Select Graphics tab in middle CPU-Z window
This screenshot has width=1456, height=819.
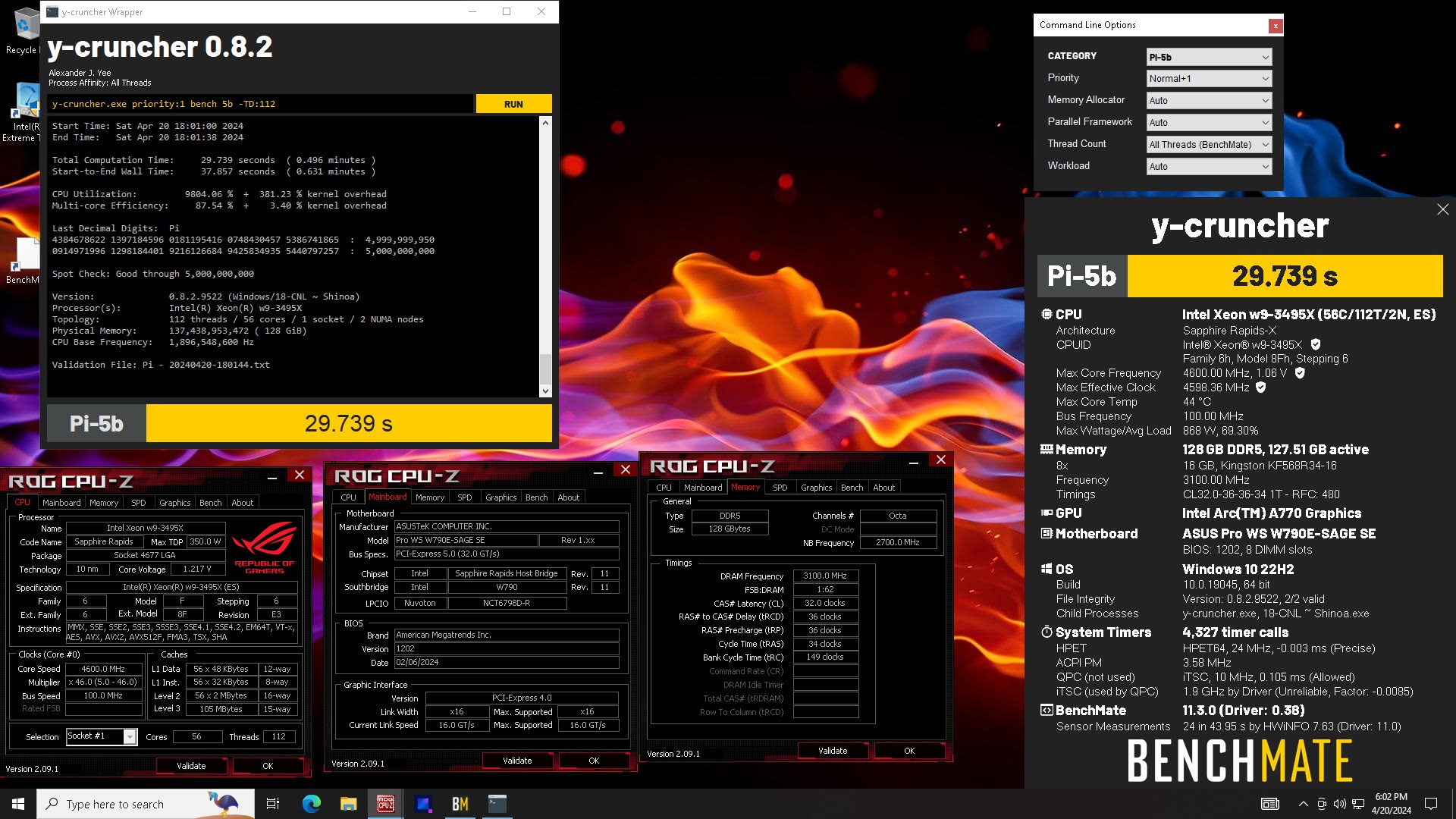(501, 497)
